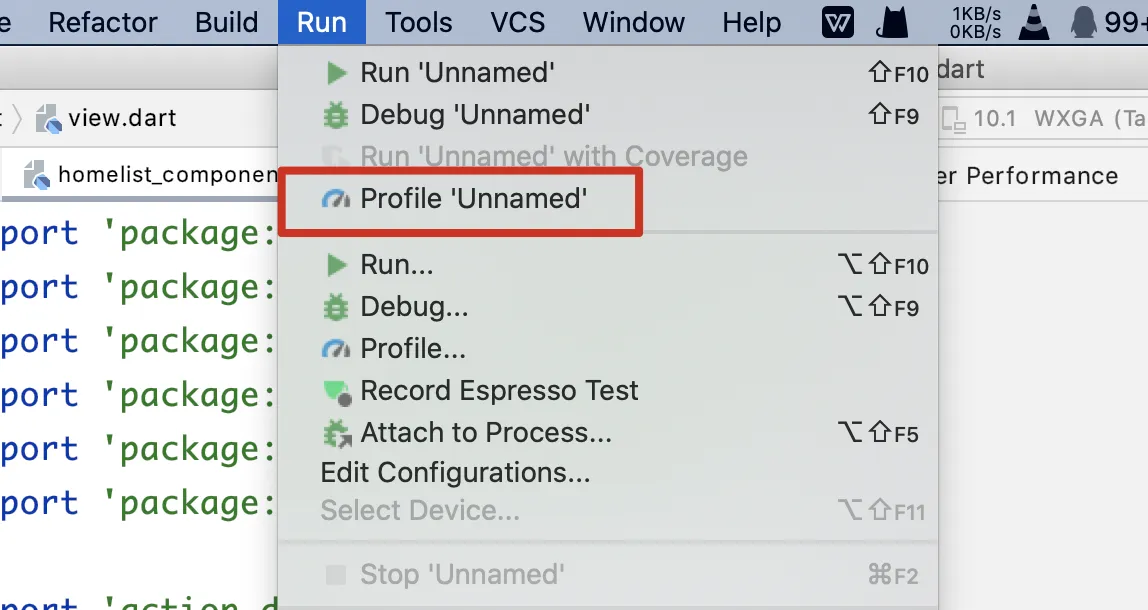Click the WPS icon in the menu bar
The width and height of the screenshot is (1148, 610).
coord(837,22)
